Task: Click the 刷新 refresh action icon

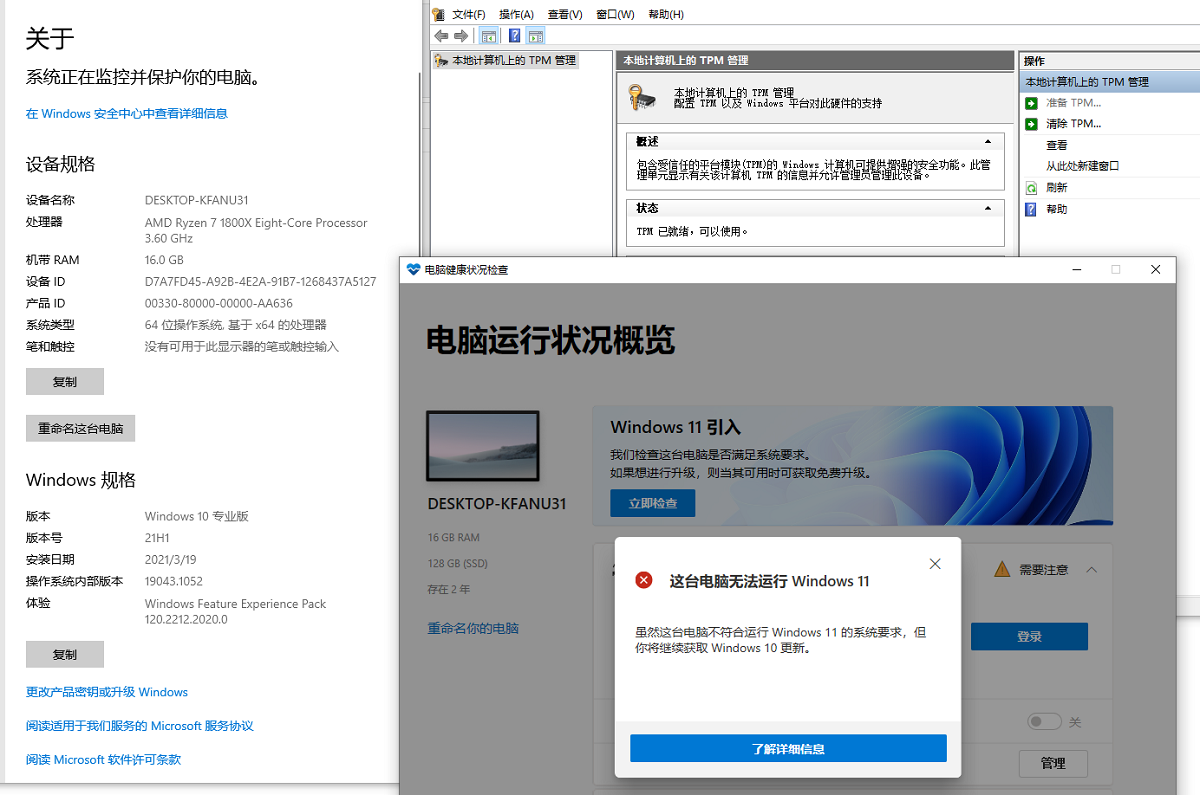Action: click(x=1031, y=188)
